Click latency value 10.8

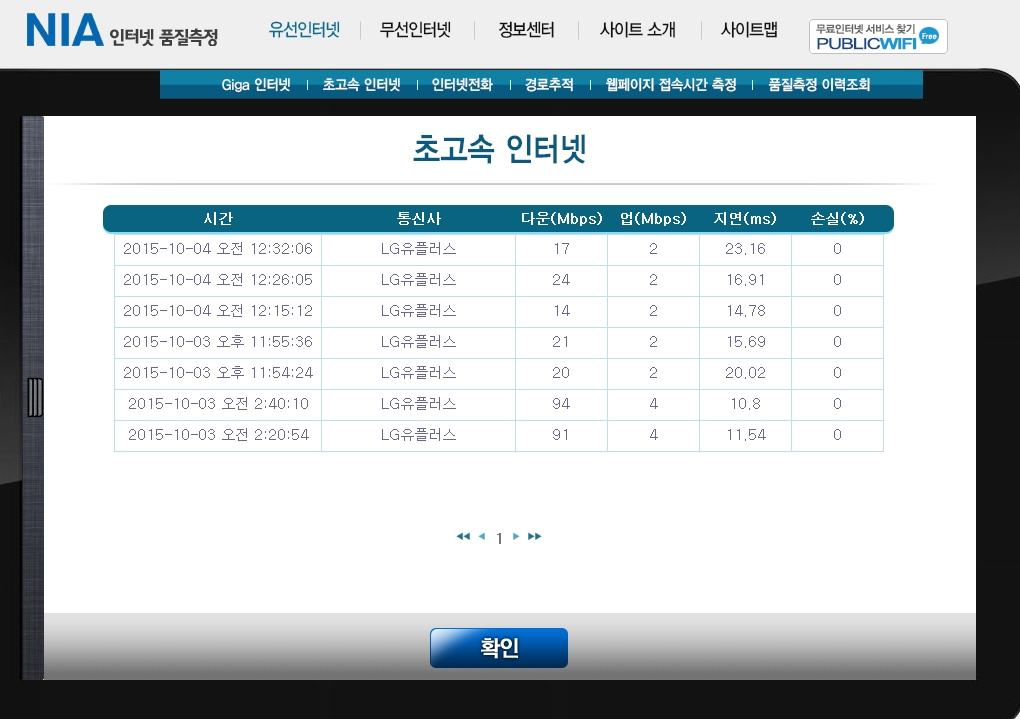pyautogui.click(x=745, y=404)
